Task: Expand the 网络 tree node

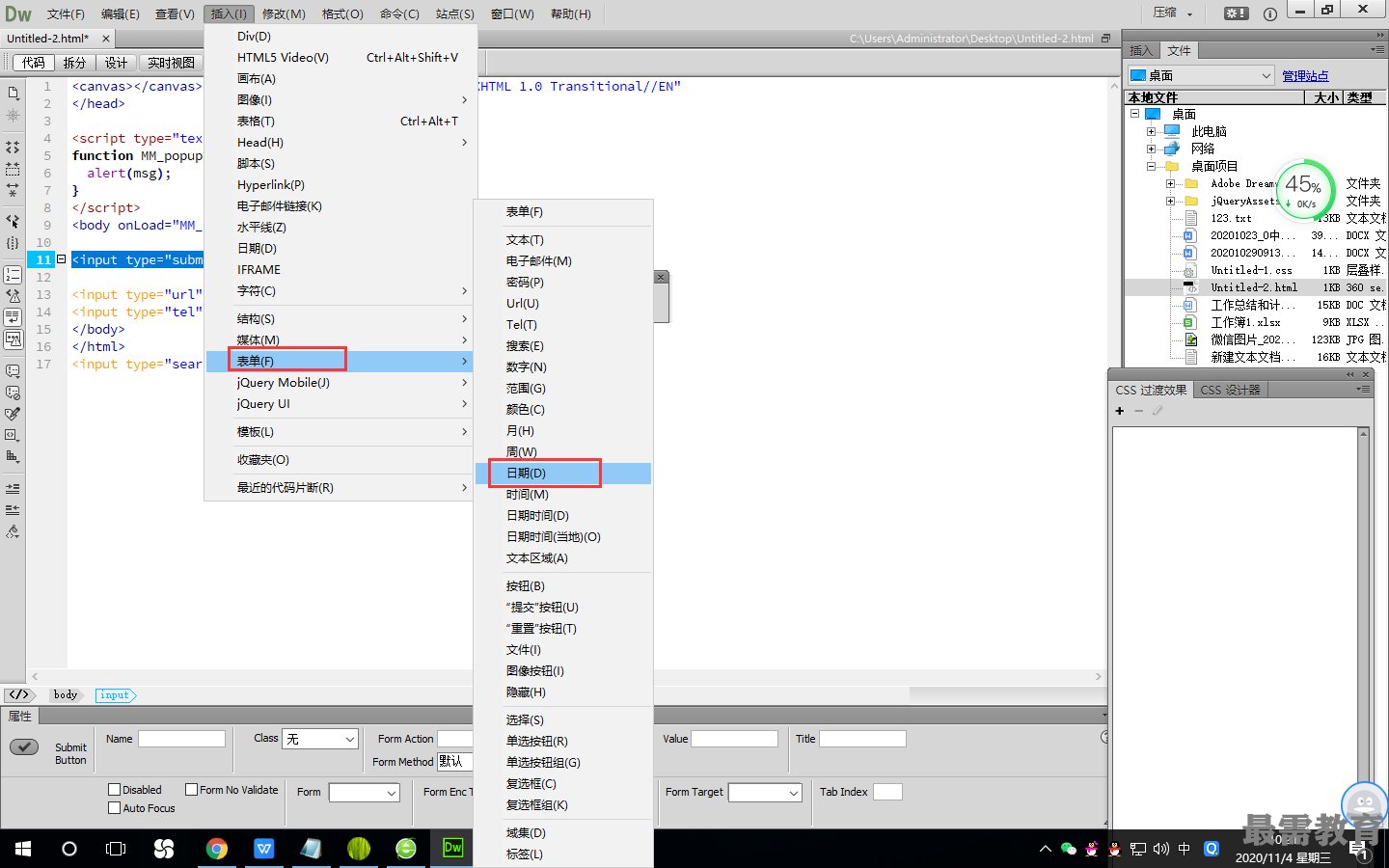Action: pos(1151,149)
